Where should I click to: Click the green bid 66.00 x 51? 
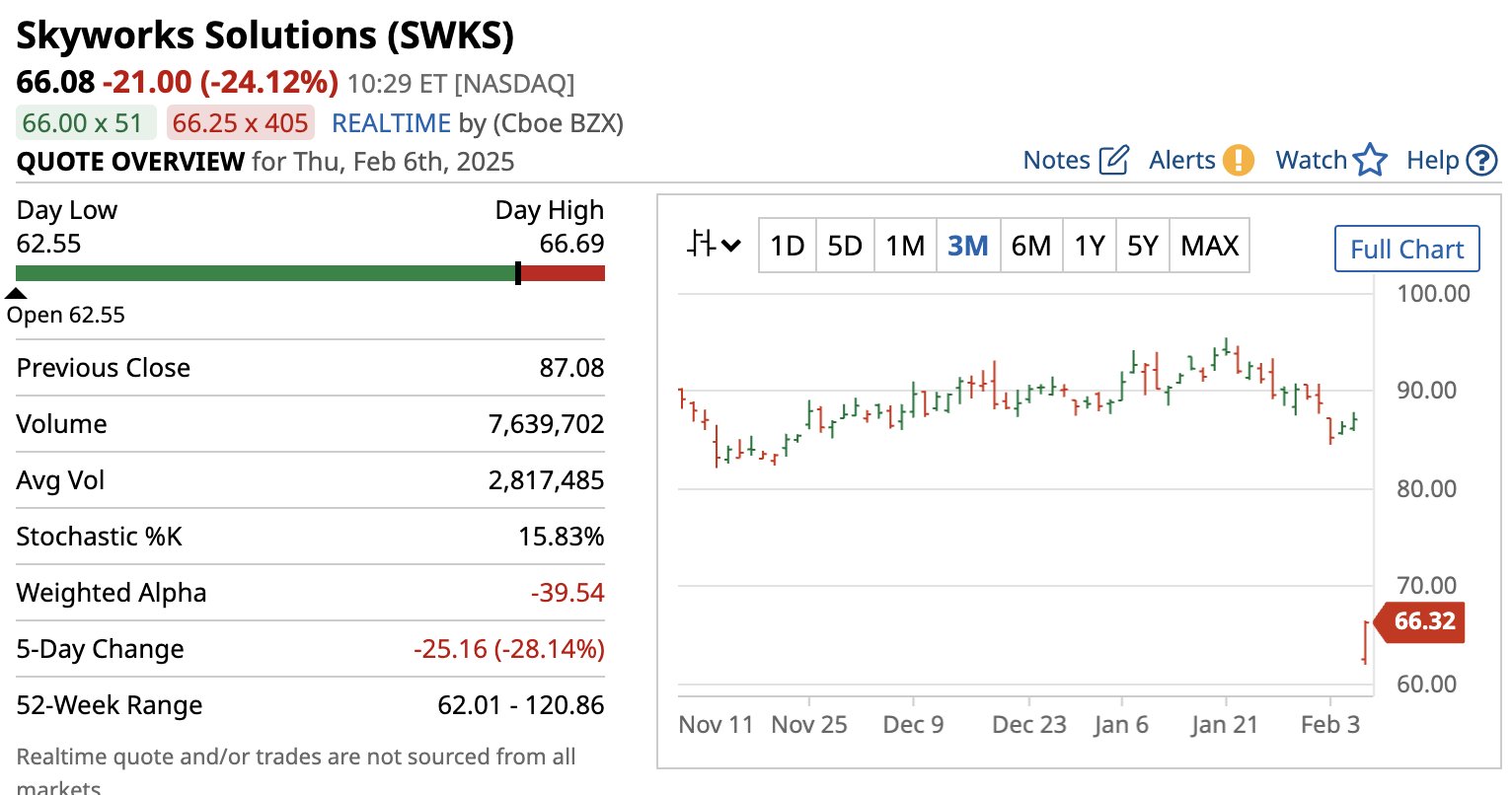point(86,123)
